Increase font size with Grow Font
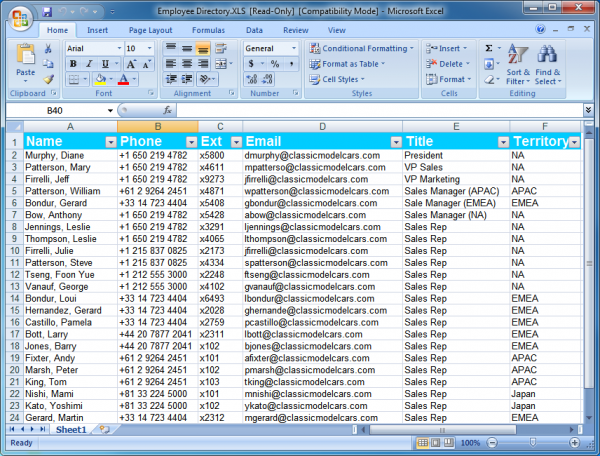Viewport: 600px width, 456px height. click(130, 64)
